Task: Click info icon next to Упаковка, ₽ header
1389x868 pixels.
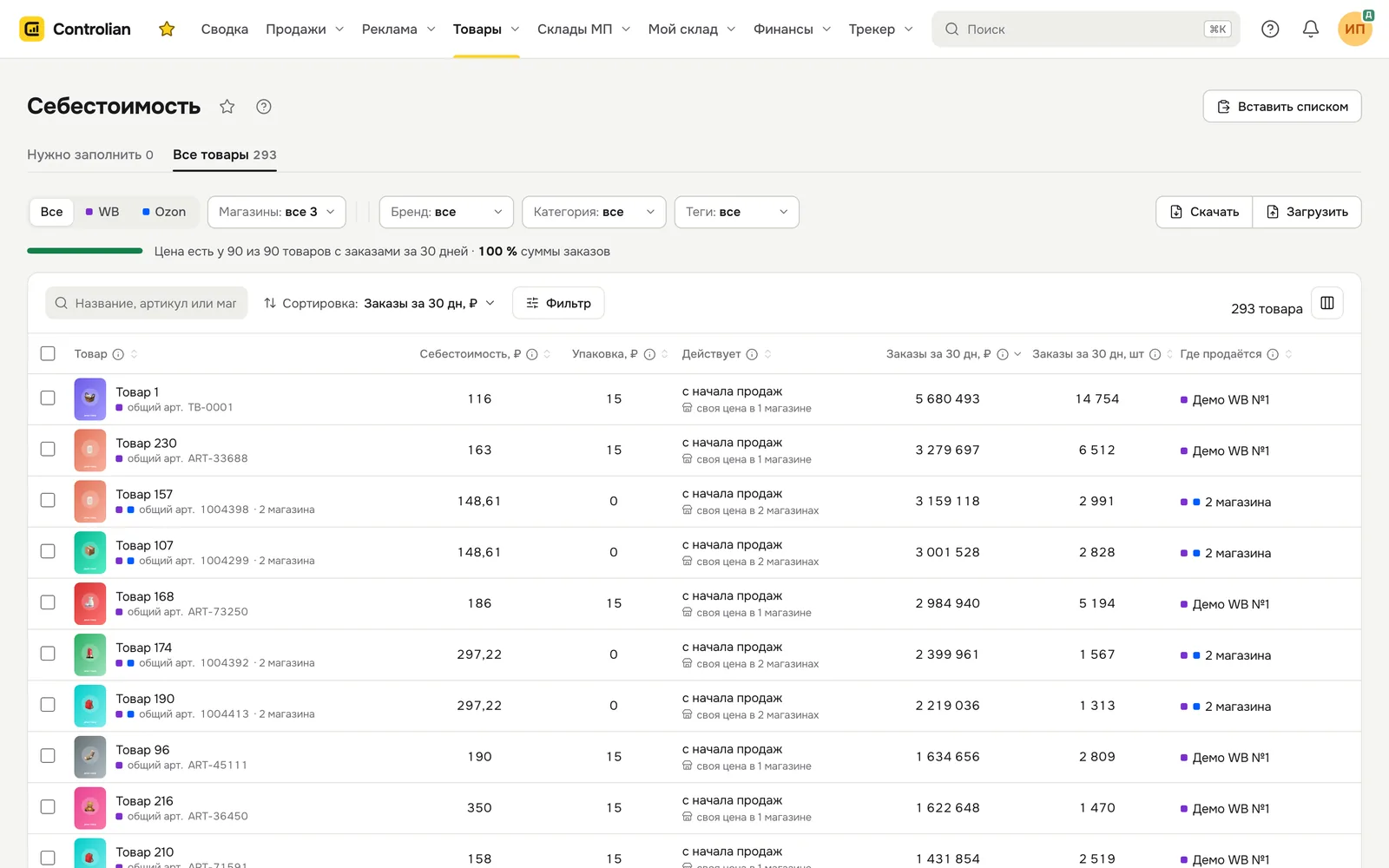Action: [x=649, y=354]
